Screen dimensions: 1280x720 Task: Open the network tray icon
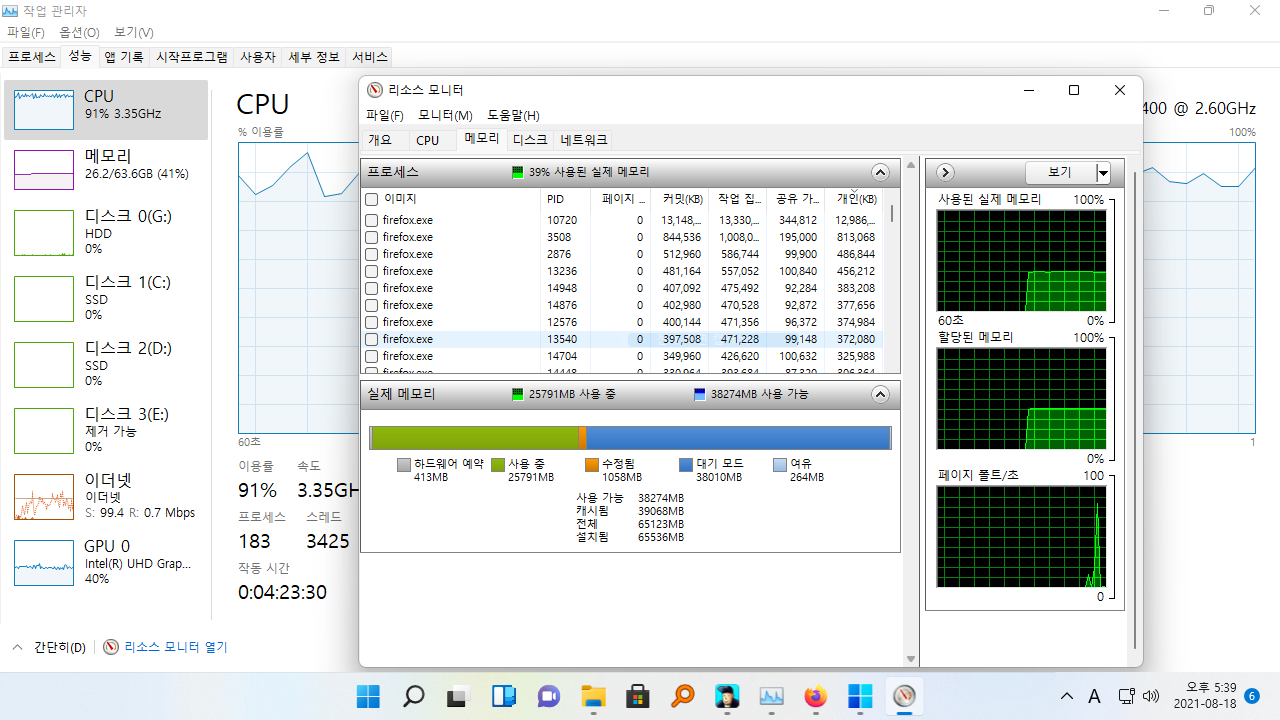[1126, 696]
